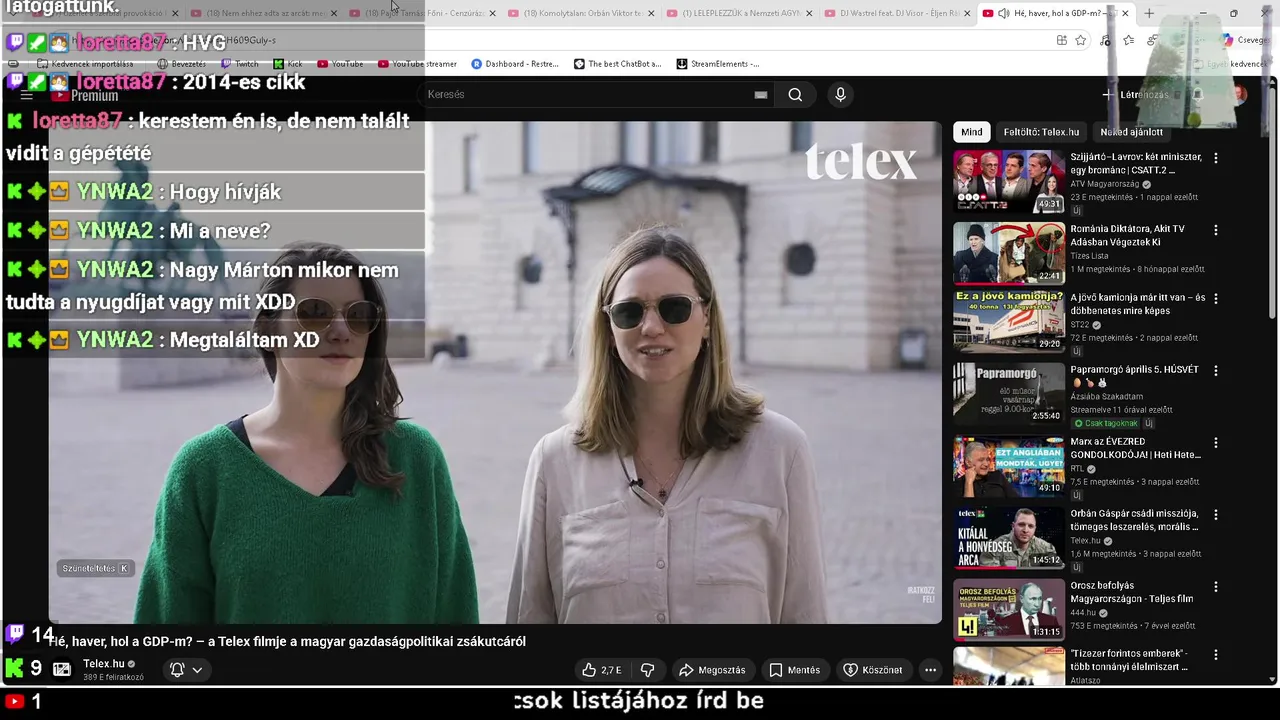The height and width of the screenshot is (720, 1280).
Task: Open options for Tízezer forintos emberek video
Action: coord(1216,654)
